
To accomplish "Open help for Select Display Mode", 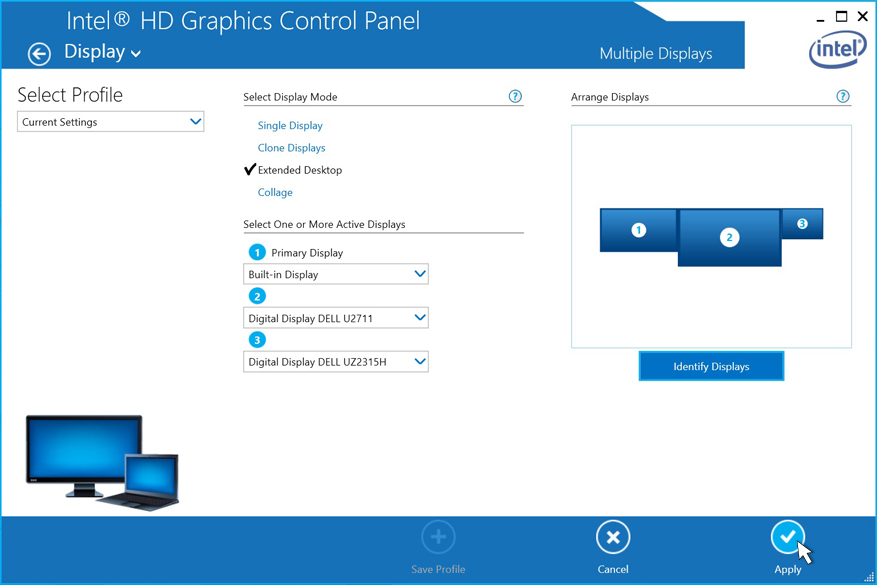I will [515, 96].
